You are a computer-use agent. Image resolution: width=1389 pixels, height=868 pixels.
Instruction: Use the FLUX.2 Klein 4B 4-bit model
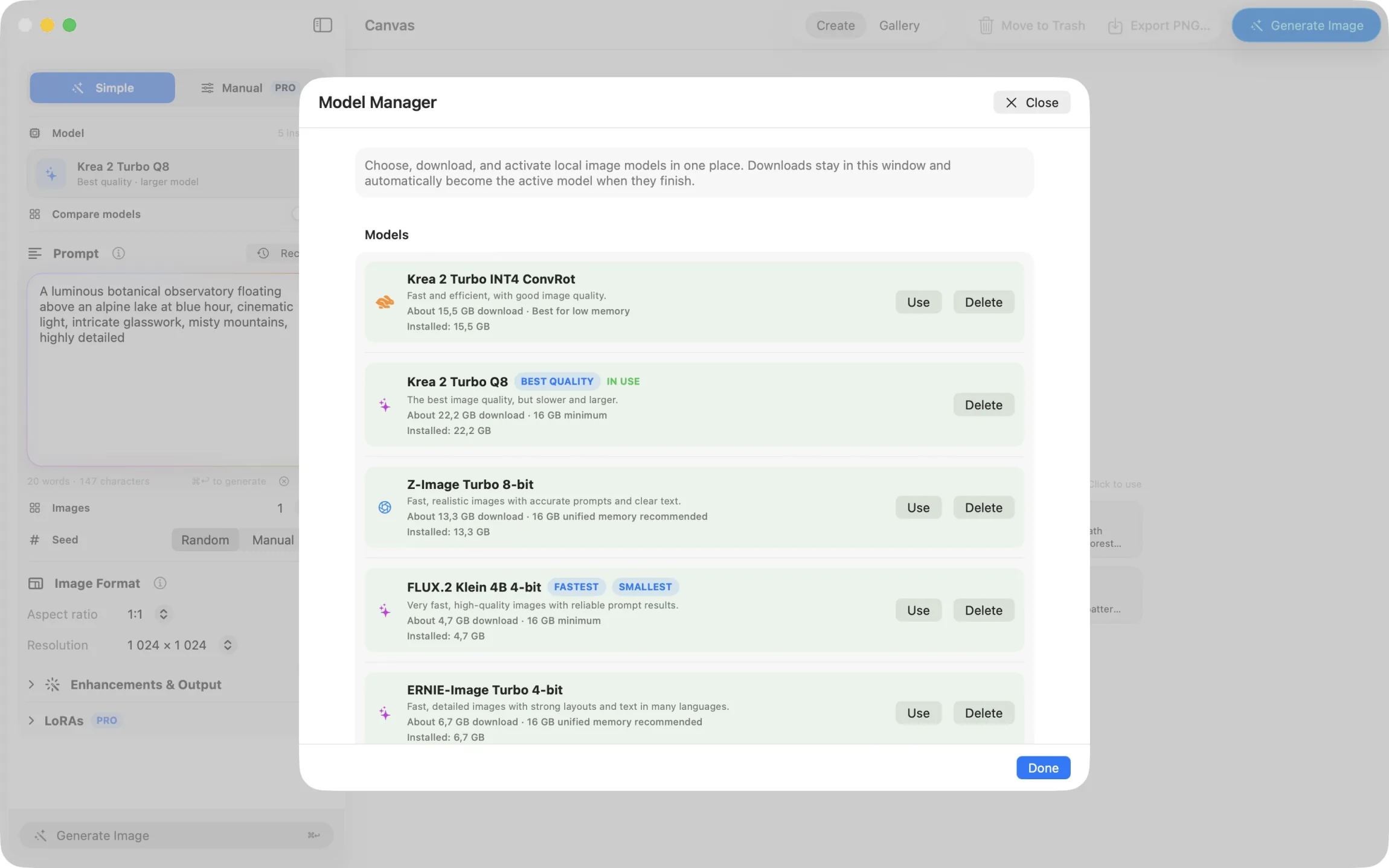pyautogui.click(x=918, y=610)
